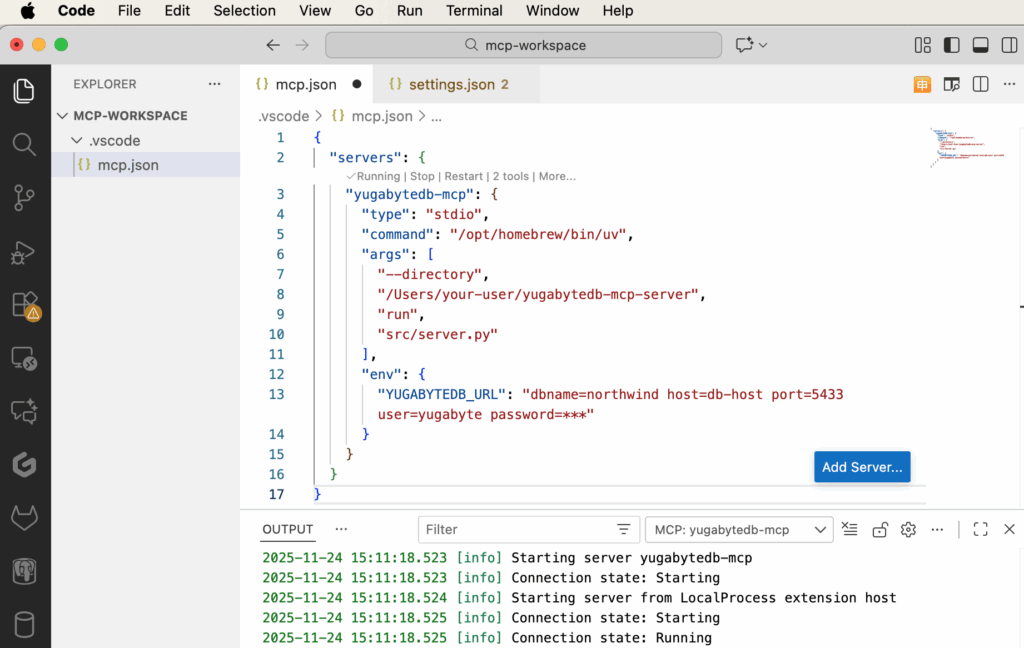This screenshot has width=1024, height=648.
Task: Toggle the primary side bar visibility
Action: [951, 45]
